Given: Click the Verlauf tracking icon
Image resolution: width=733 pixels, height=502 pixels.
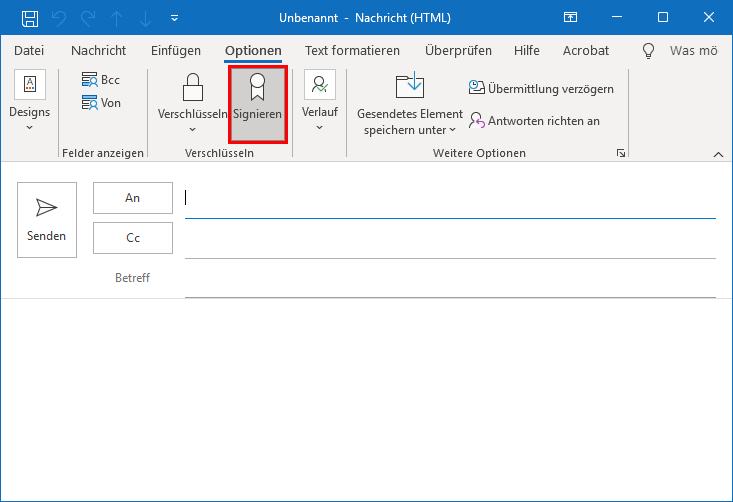Looking at the screenshot, I should 320,85.
